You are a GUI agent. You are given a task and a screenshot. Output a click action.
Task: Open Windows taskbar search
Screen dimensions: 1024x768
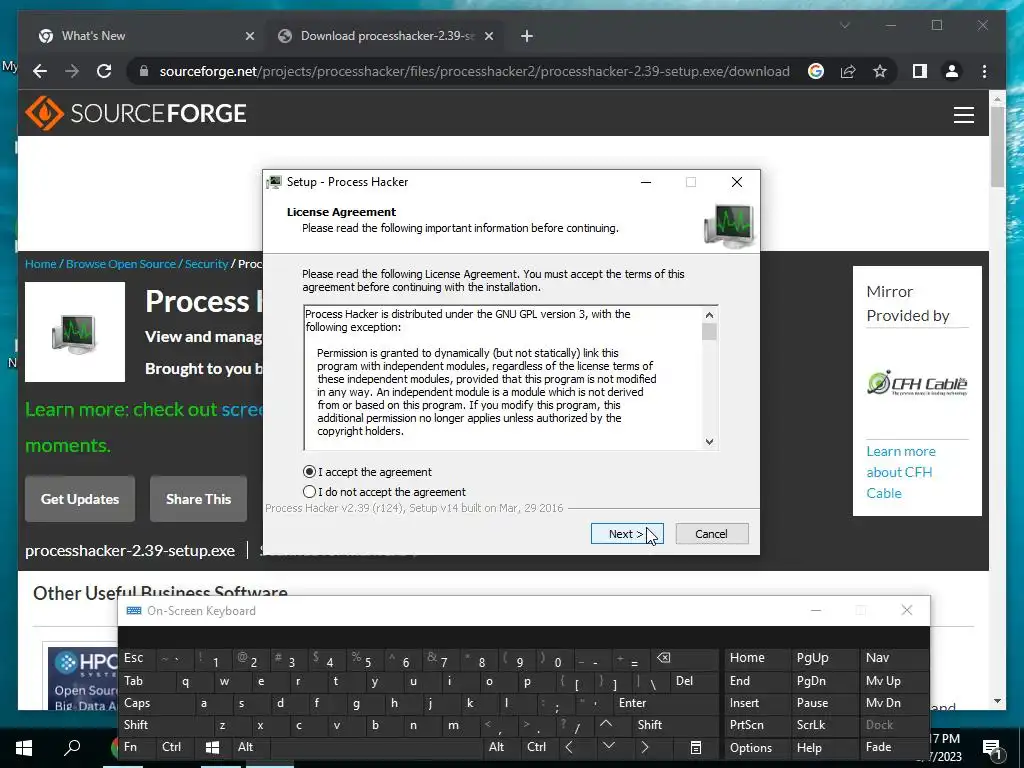click(x=72, y=748)
